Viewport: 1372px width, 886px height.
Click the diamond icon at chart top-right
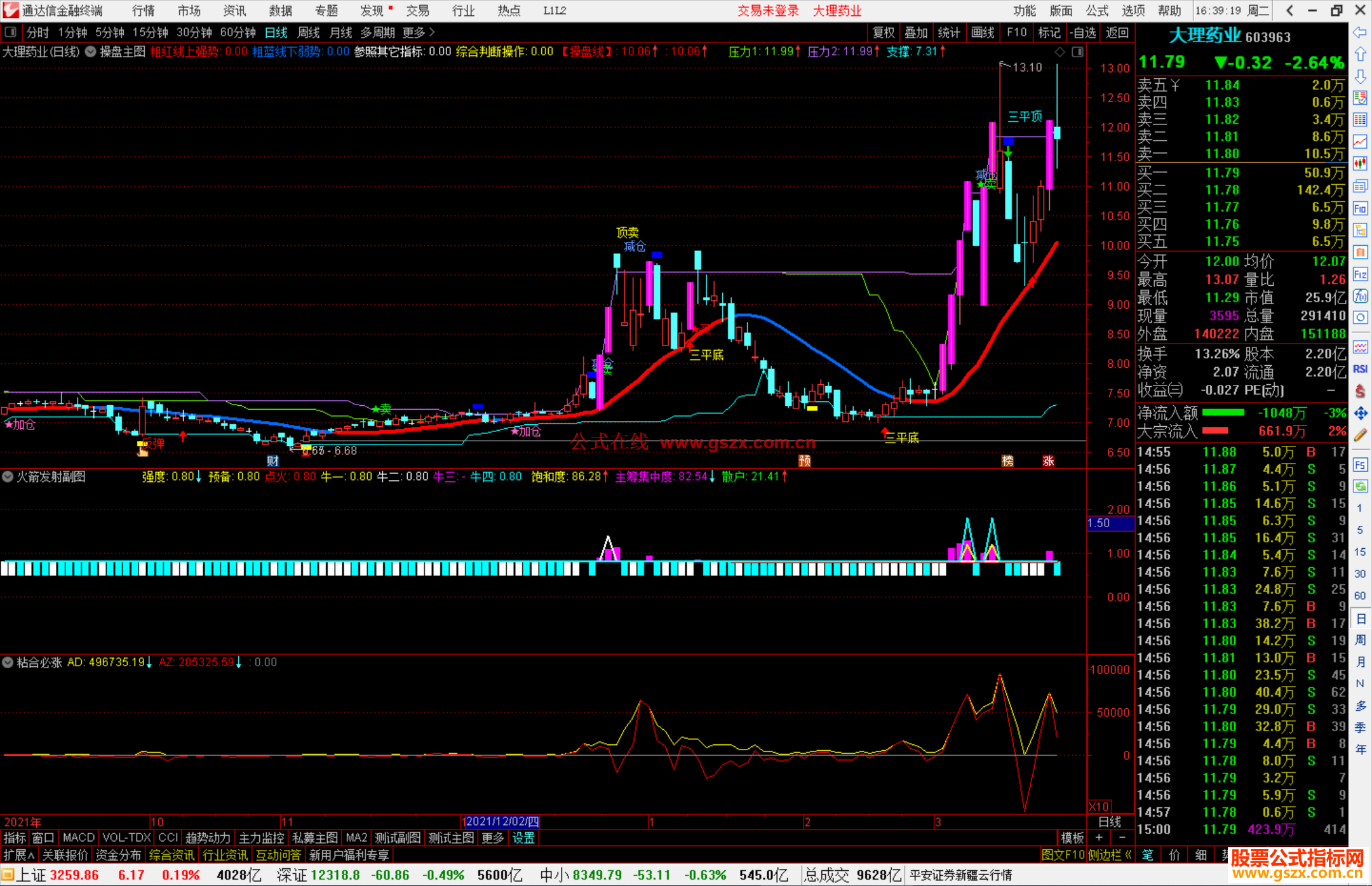point(1059,52)
